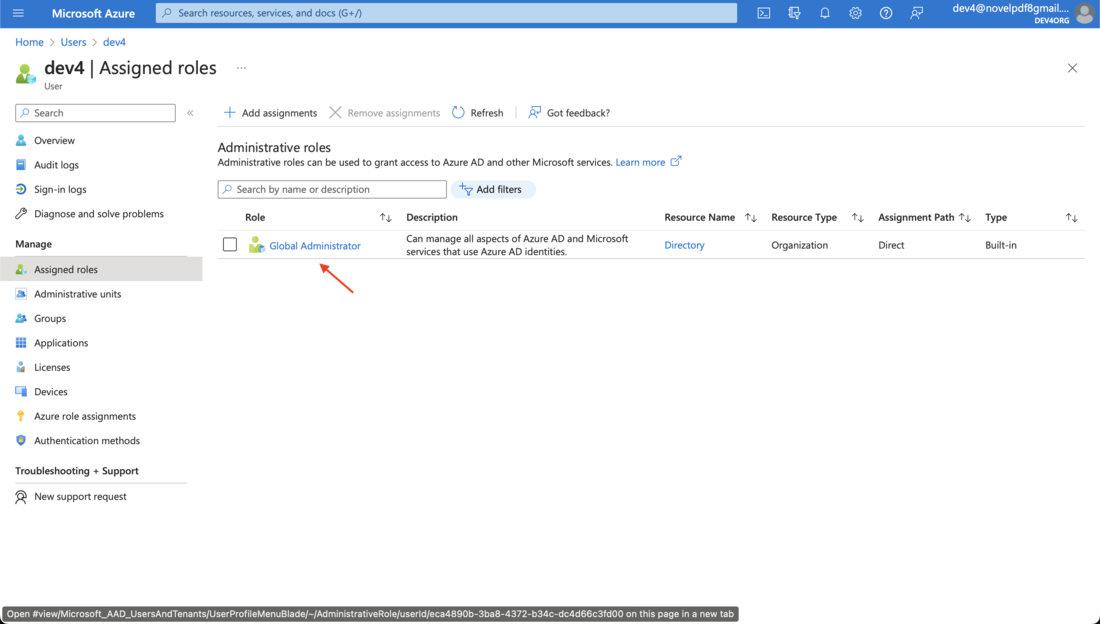Click the Description column header
This screenshot has width=1100, height=624.
pyautogui.click(x=431, y=218)
